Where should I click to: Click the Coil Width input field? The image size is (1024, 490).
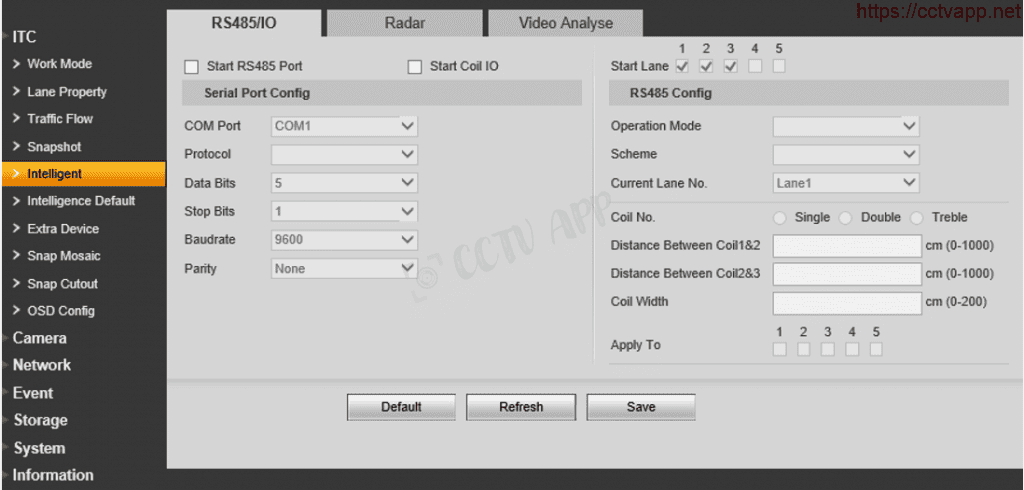847,302
